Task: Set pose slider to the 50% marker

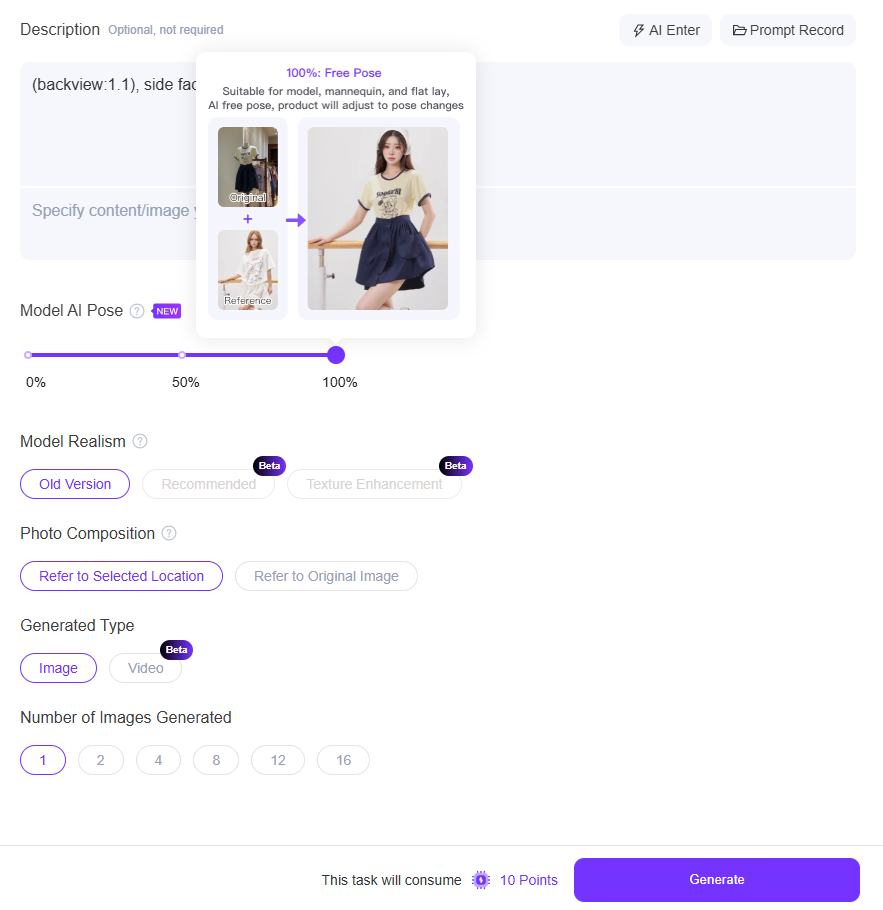Action: coord(182,355)
